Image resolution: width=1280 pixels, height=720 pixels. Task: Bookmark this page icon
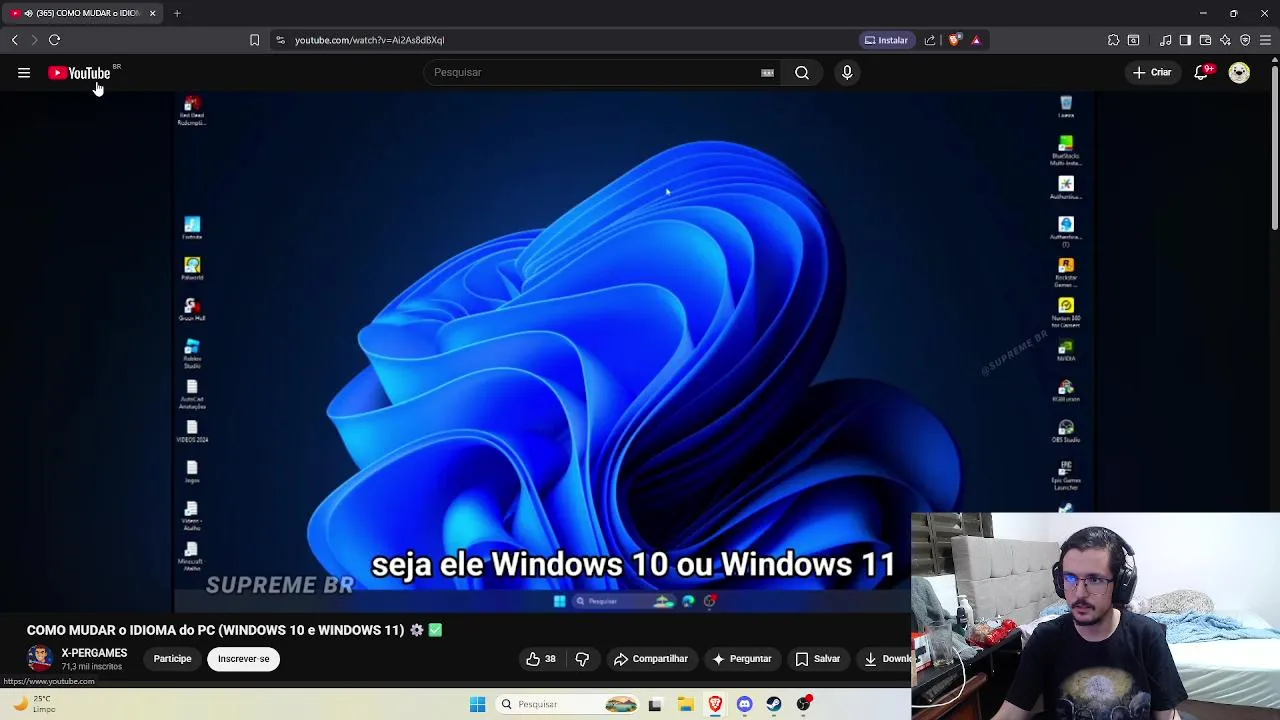(x=254, y=40)
